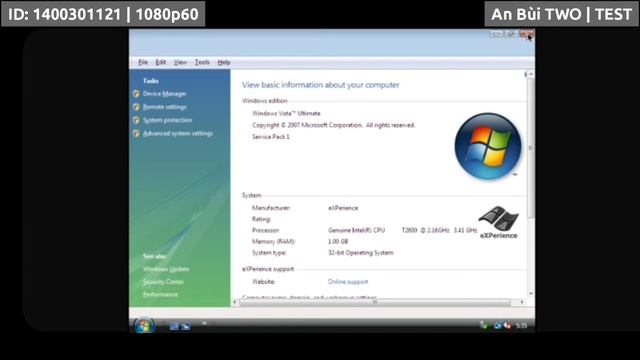Open Advanced system settings link
Viewport: 640px width, 360px height.
coord(178,133)
